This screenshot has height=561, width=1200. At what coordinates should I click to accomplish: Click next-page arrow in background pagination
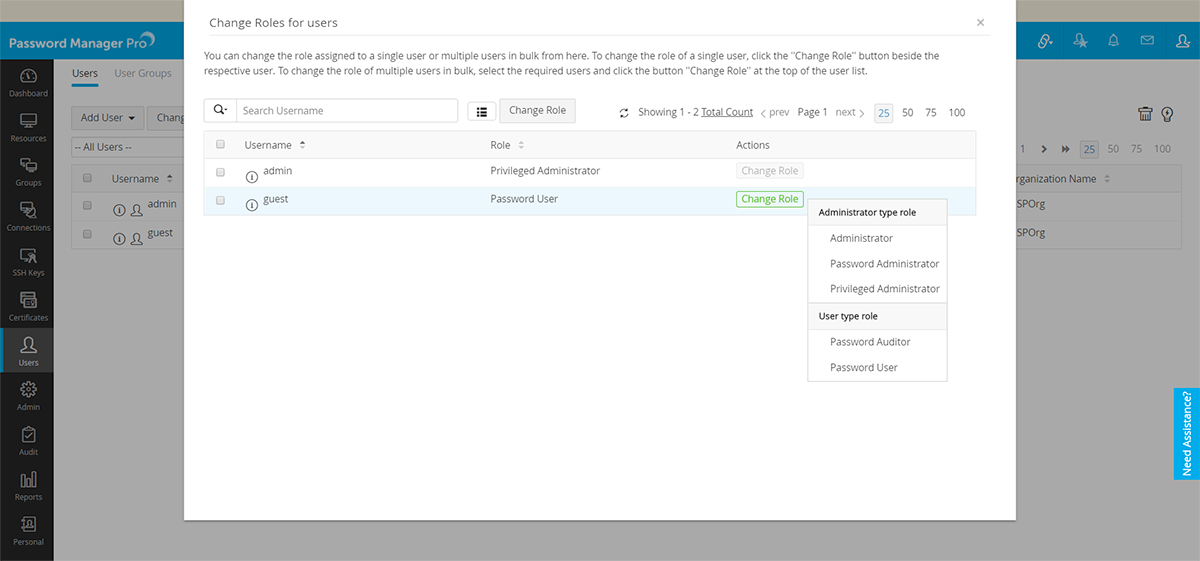pyautogui.click(x=1044, y=149)
